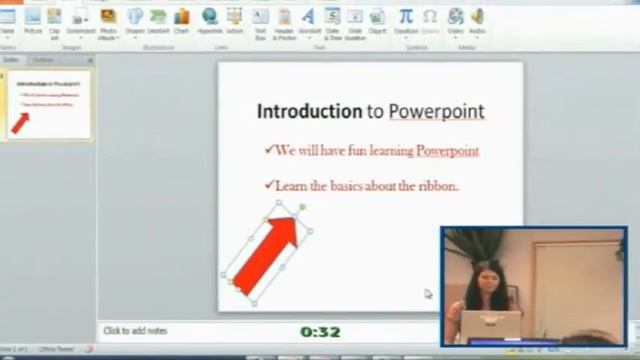Click the green rotation handle of the arrow
Image resolution: width=640 pixels, height=360 pixels.
pos(302,207)
